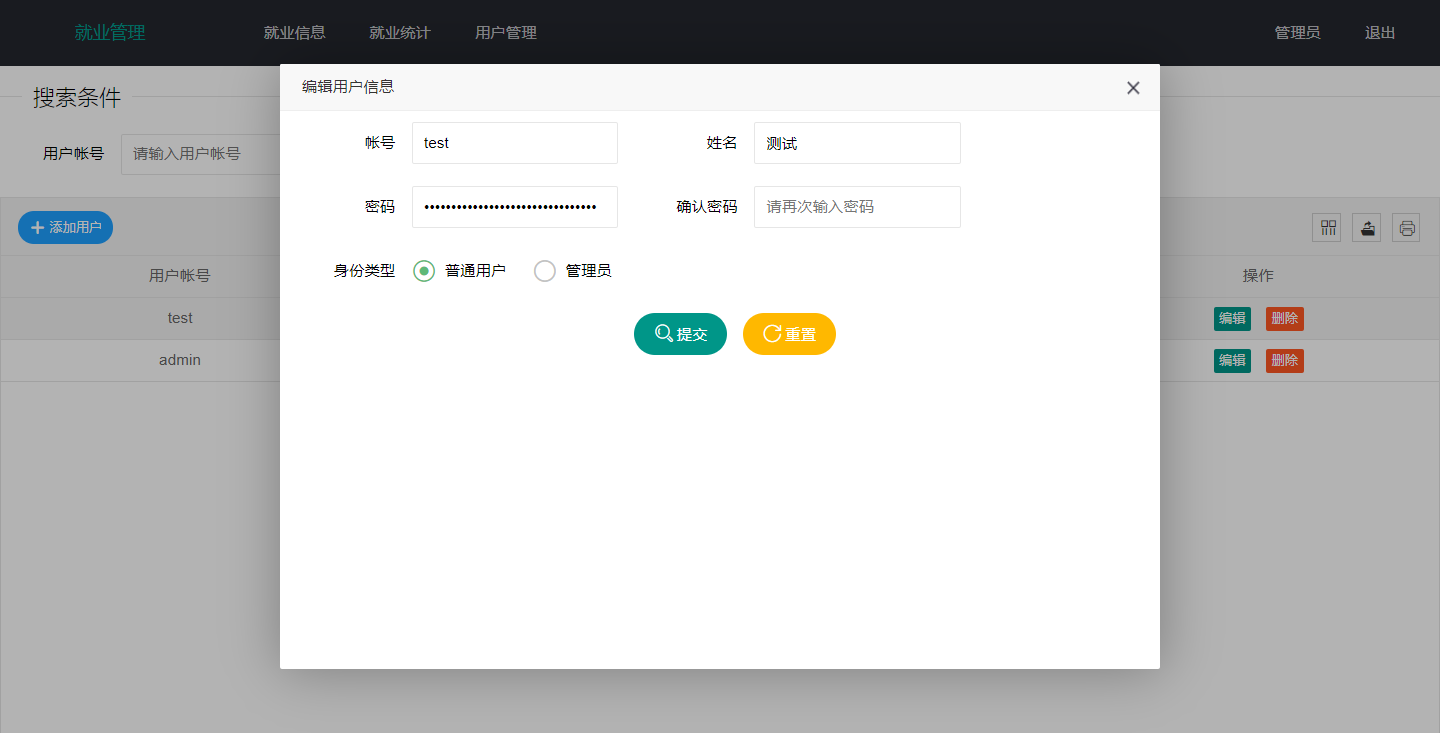This screenshot has width=1440, height=733.
Task: Open the 管理员 account menu
Action: (1297, 33)
